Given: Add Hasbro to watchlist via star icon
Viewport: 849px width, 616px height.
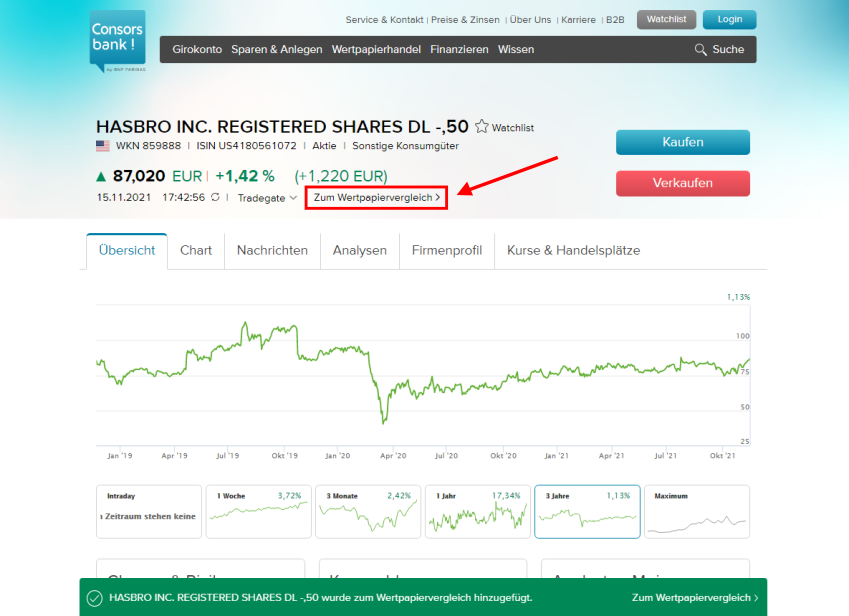Looking at the screenshot, I should point(481,127).
